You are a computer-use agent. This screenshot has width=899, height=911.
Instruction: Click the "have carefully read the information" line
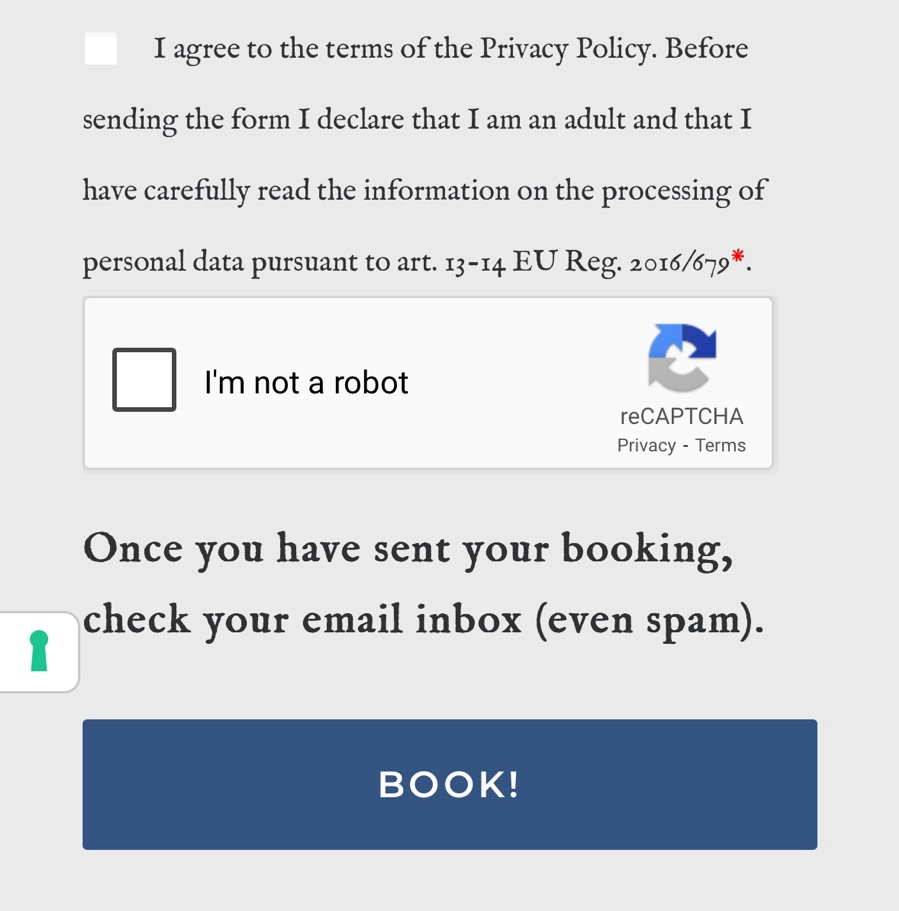coord(425,191)
